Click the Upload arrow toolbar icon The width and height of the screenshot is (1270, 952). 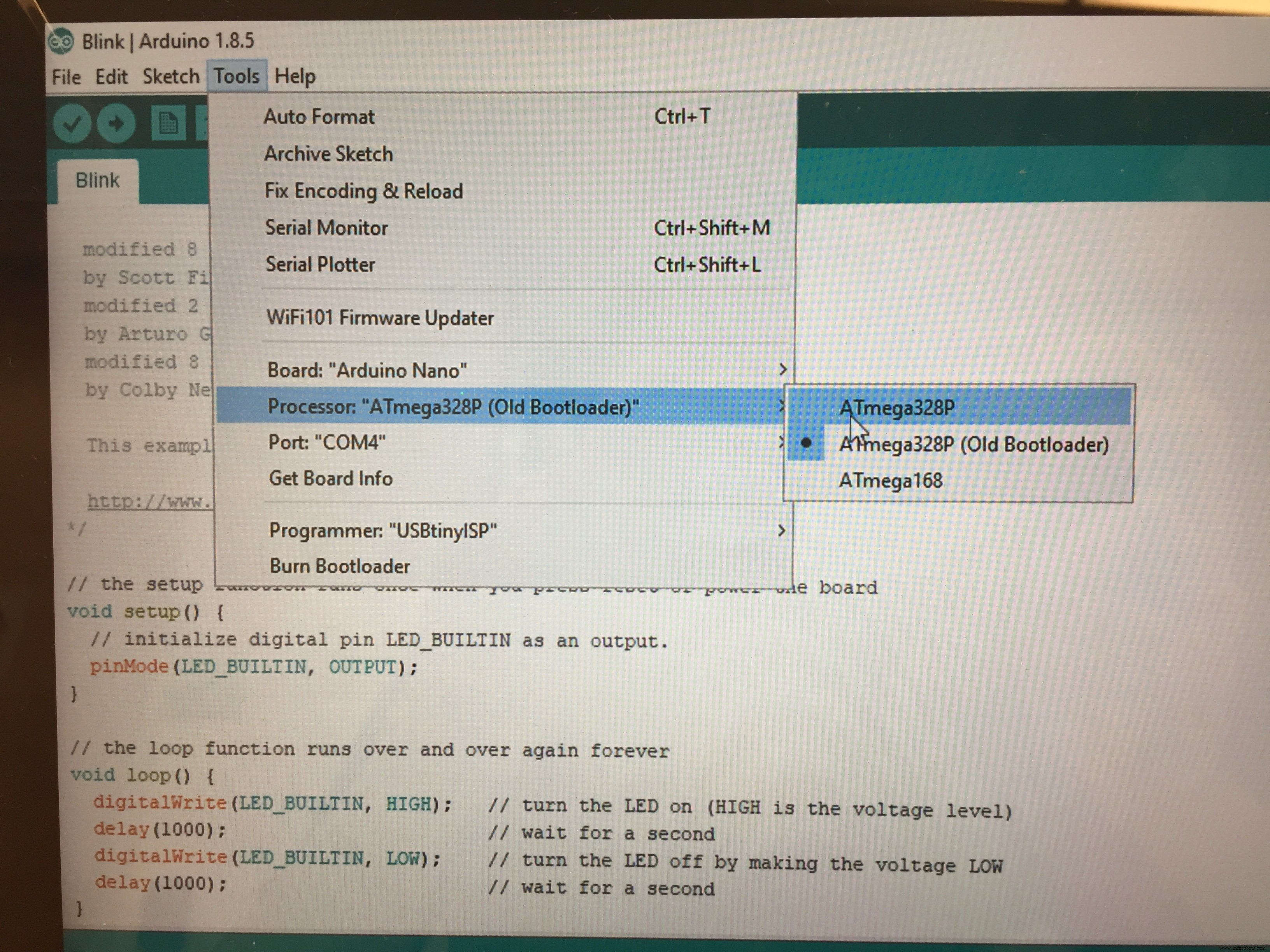(117, 122)
